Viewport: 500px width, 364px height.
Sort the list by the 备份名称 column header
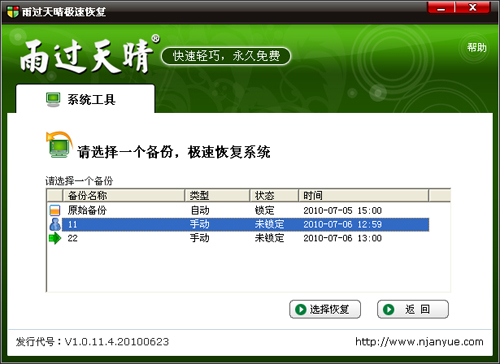pos(124,195)
